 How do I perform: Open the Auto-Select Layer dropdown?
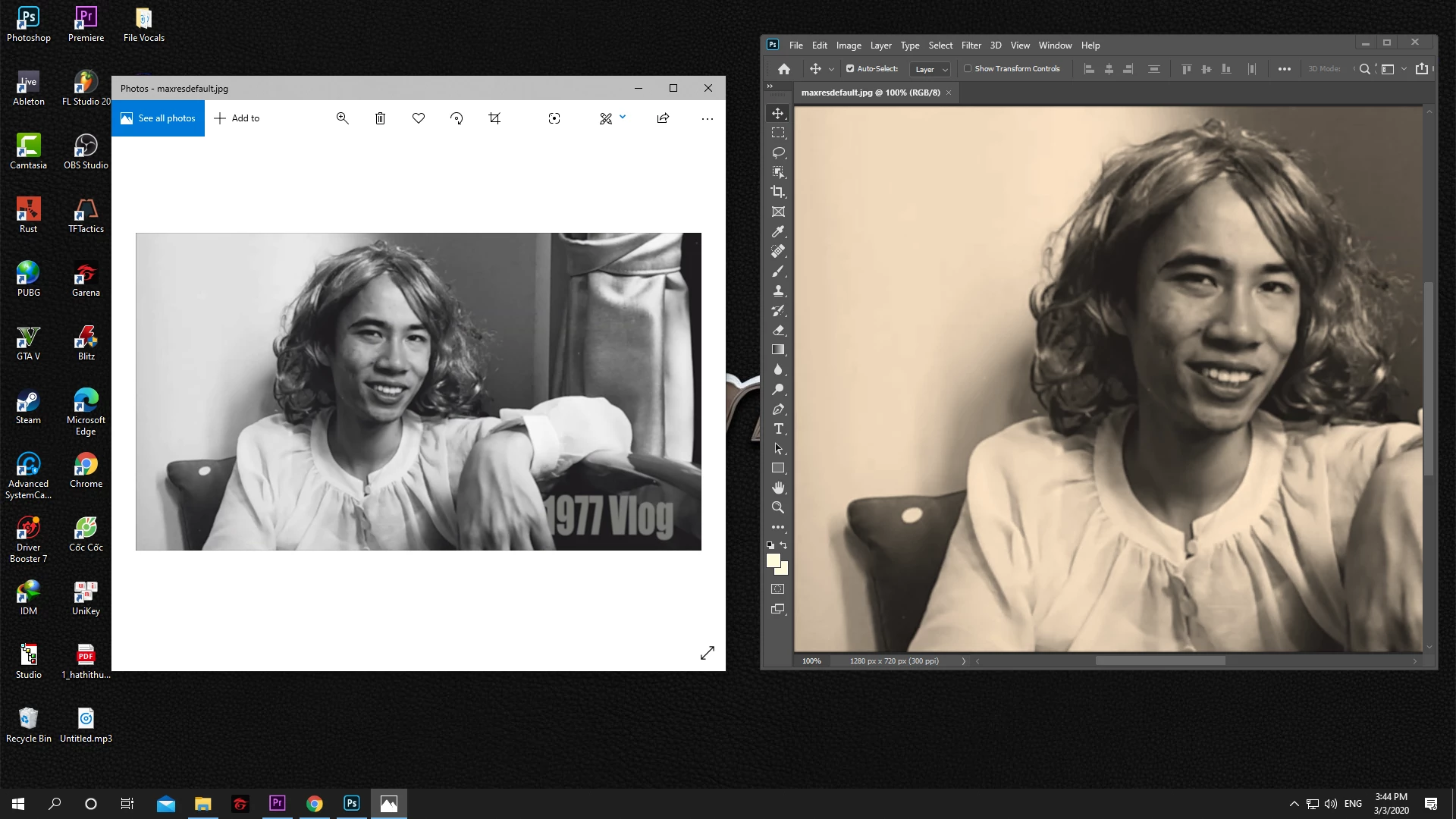(x=930, y=69)
